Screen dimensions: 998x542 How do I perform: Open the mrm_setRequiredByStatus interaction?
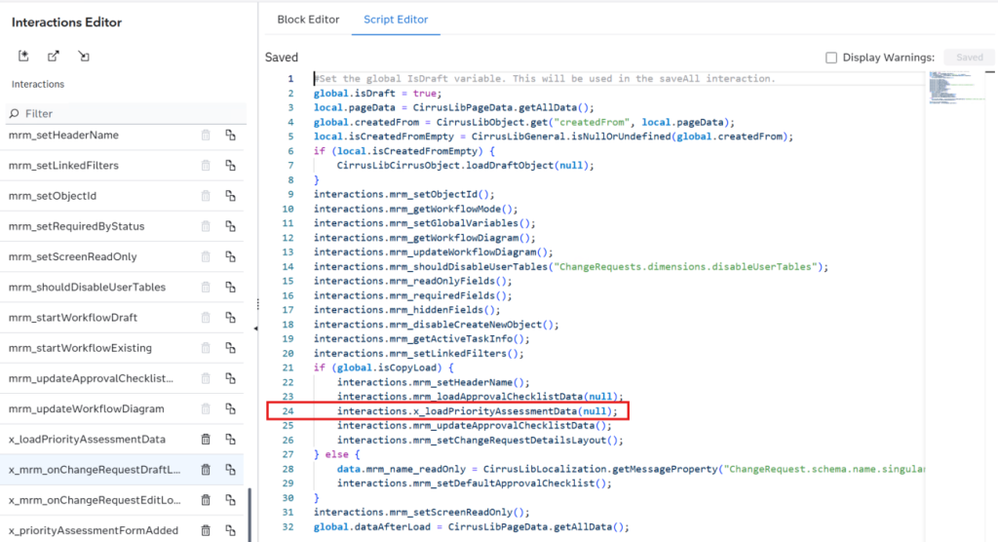[76, 226]
